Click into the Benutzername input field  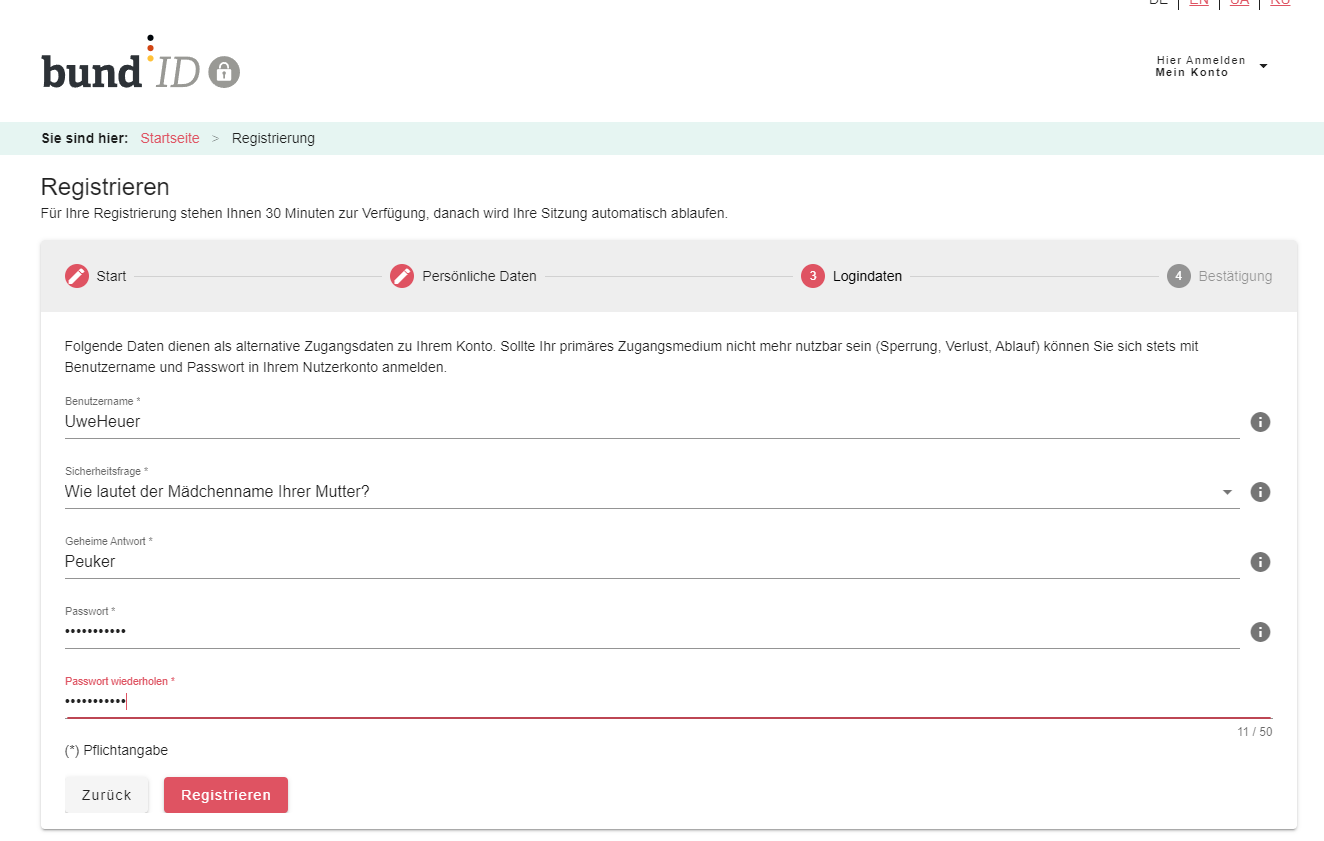coord(650,422)
